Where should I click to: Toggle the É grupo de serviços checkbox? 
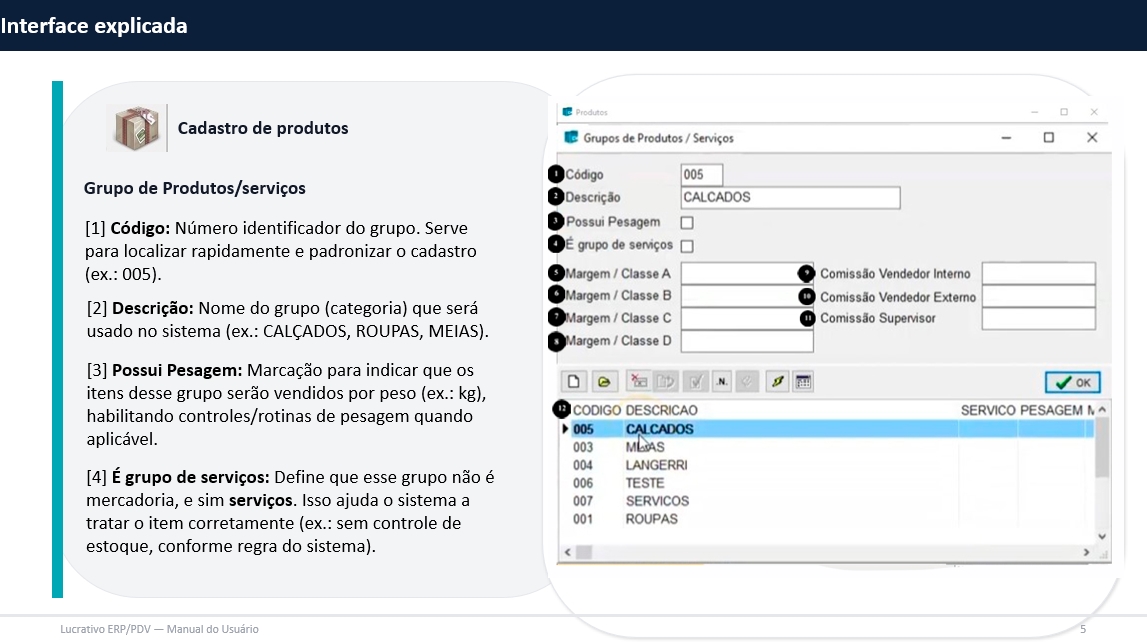(x=687, y=246)
